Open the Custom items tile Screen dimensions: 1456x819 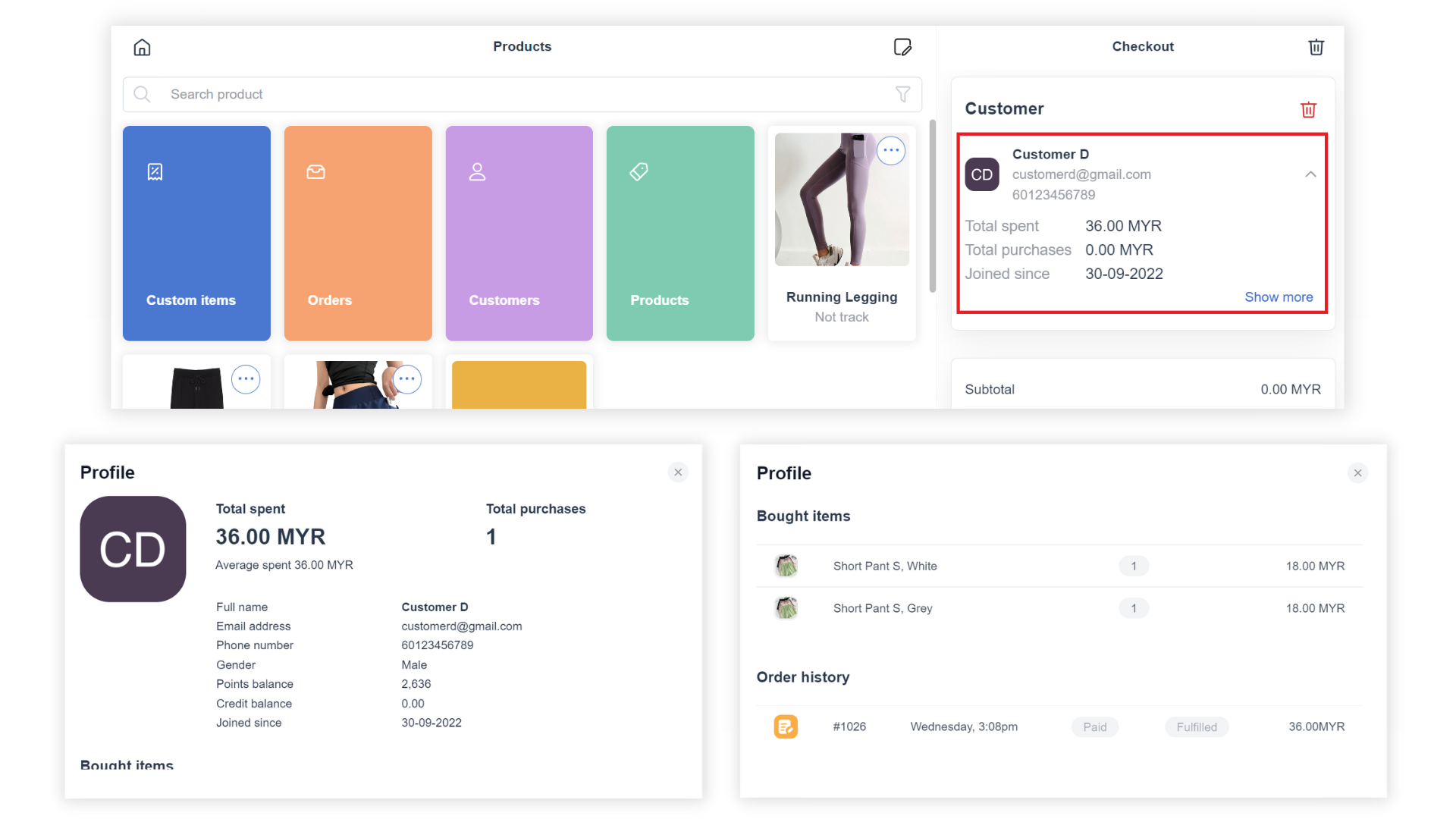pos(196,234)
